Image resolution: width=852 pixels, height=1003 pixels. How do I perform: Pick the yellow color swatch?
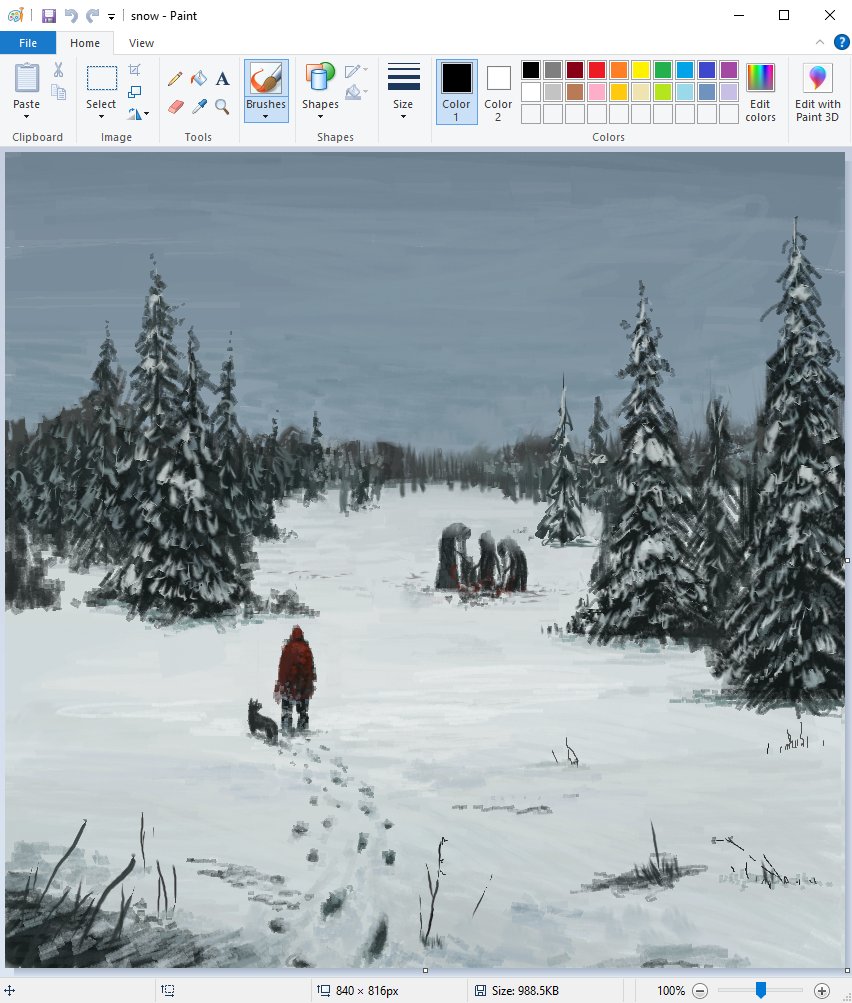[x=641, y=70]
